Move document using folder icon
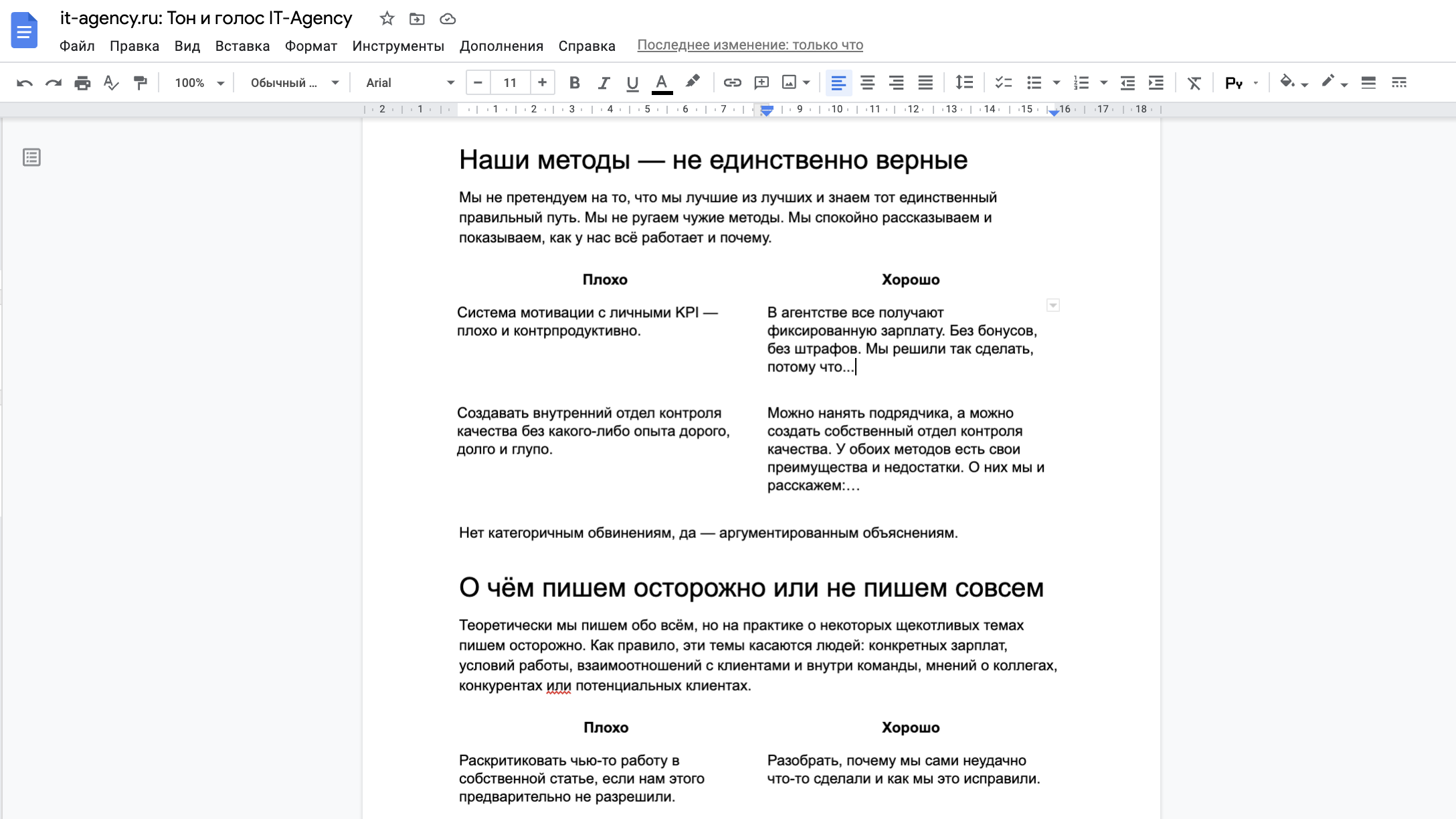 (x=417, y=19)
